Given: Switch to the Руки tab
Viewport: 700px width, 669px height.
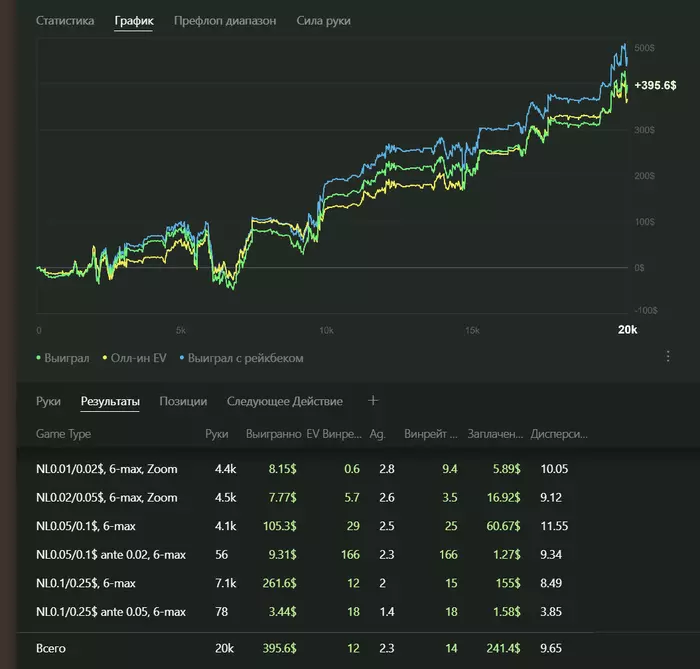Looking at the screenshot, I should click(x=48, y=401).
